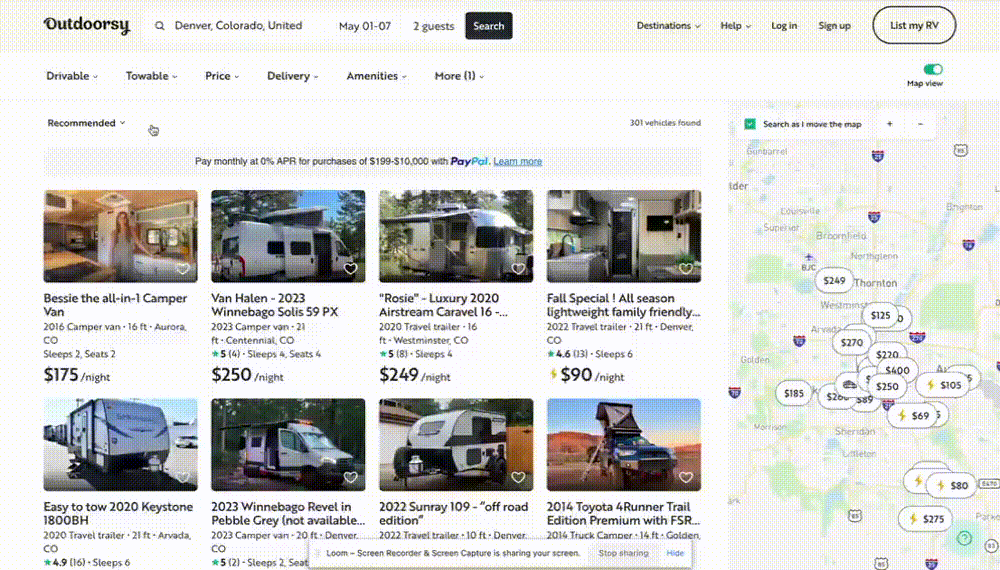Favorite the Toyota 4Runner listing heart
The width and height of the screenshot is (1000, 570).
point(686,478)
